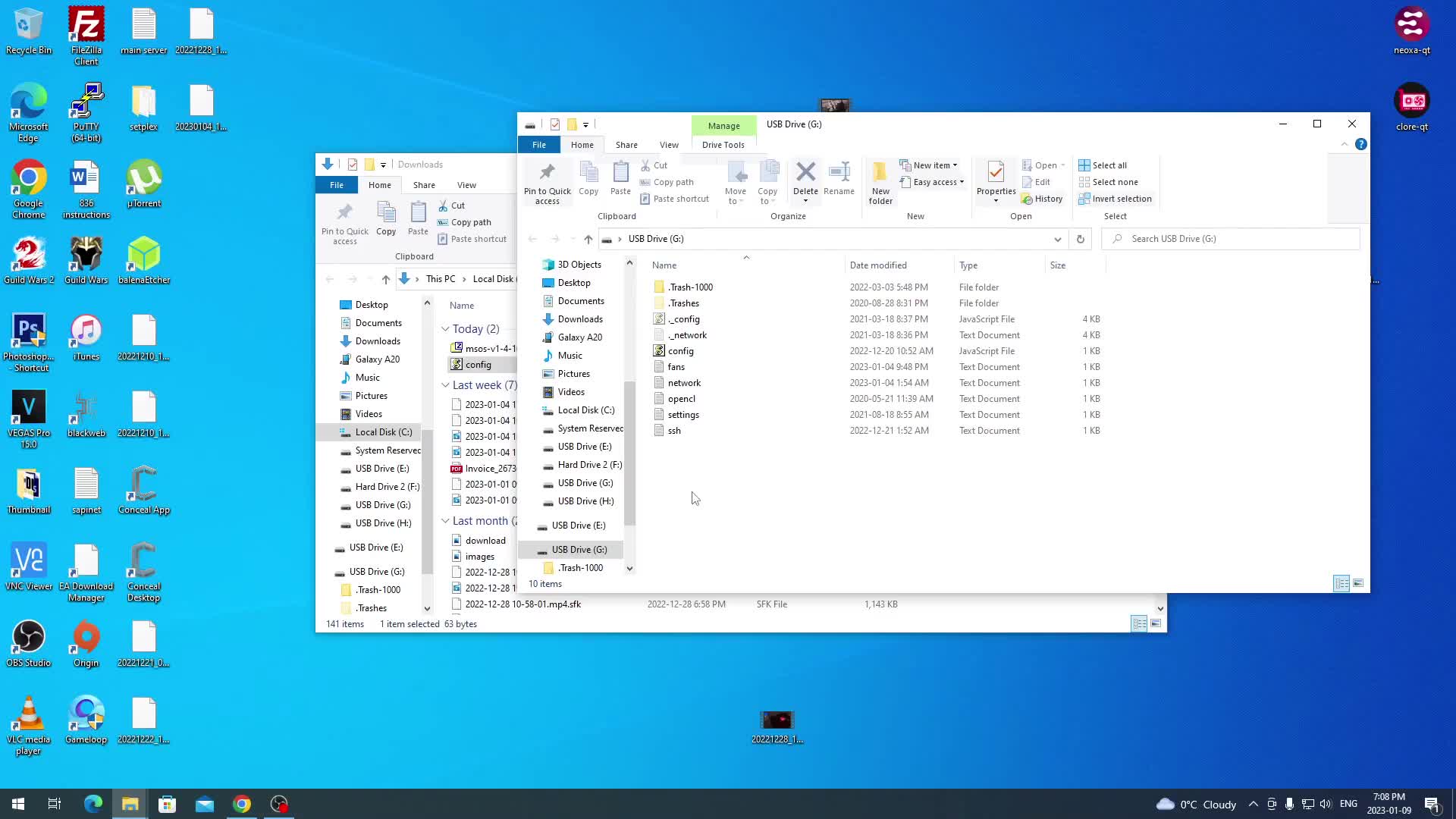Screen dimensions: 1456x819
Task: Open the Drive Tools Manage tab
Action: 723,125
